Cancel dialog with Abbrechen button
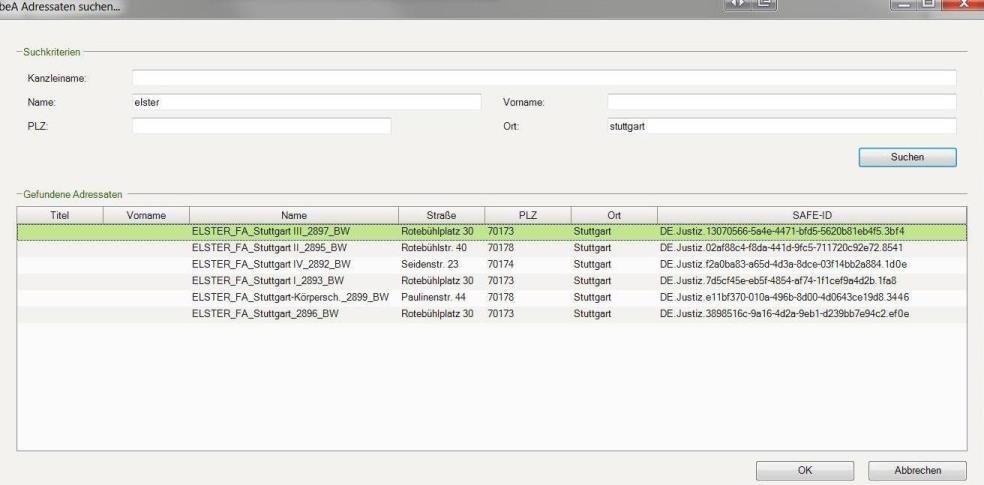This screenshot has height=485, width=984. click(x=917, y=471)
